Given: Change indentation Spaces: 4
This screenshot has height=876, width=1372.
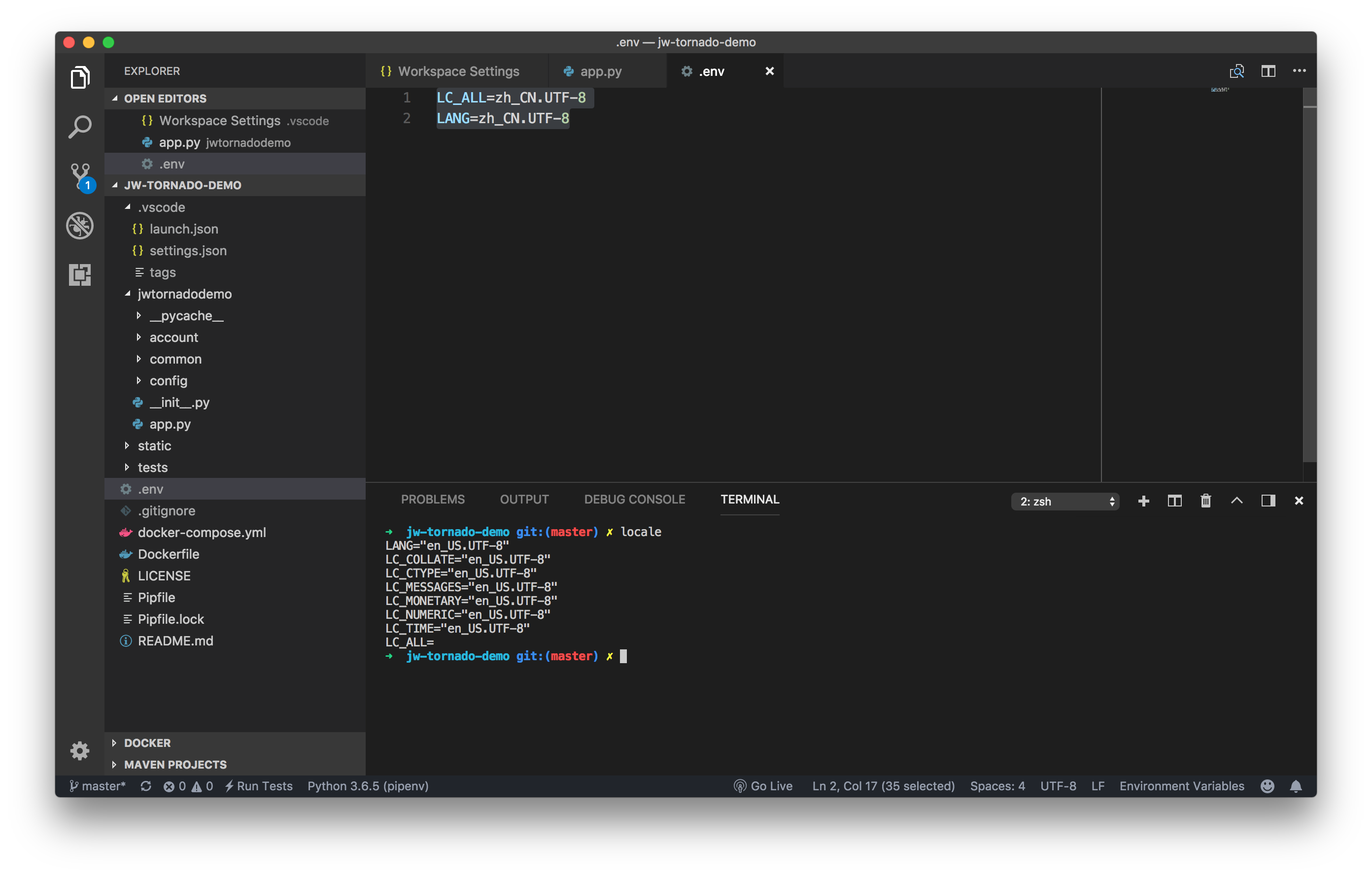Looking at the screenshot, I should coord(997,786).
